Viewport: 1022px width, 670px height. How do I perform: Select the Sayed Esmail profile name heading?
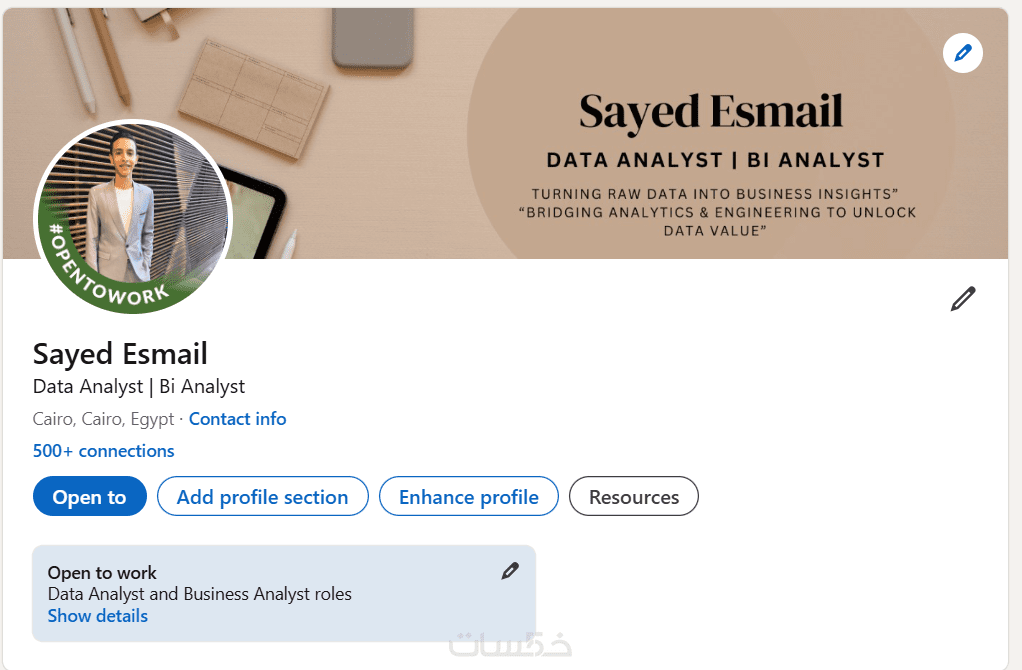120,354
